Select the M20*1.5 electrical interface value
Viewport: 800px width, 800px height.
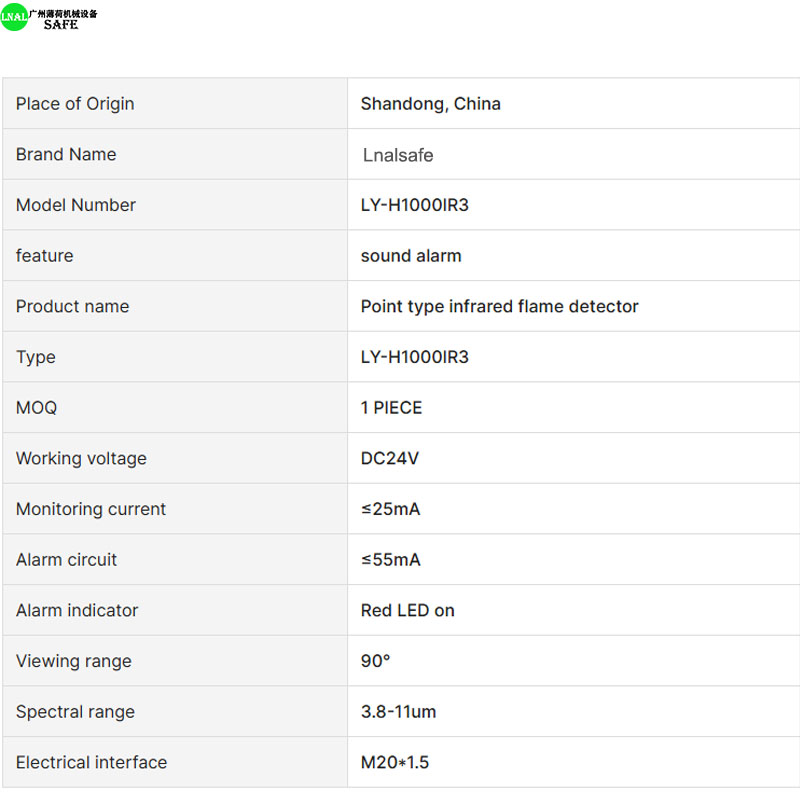(394, 762)
